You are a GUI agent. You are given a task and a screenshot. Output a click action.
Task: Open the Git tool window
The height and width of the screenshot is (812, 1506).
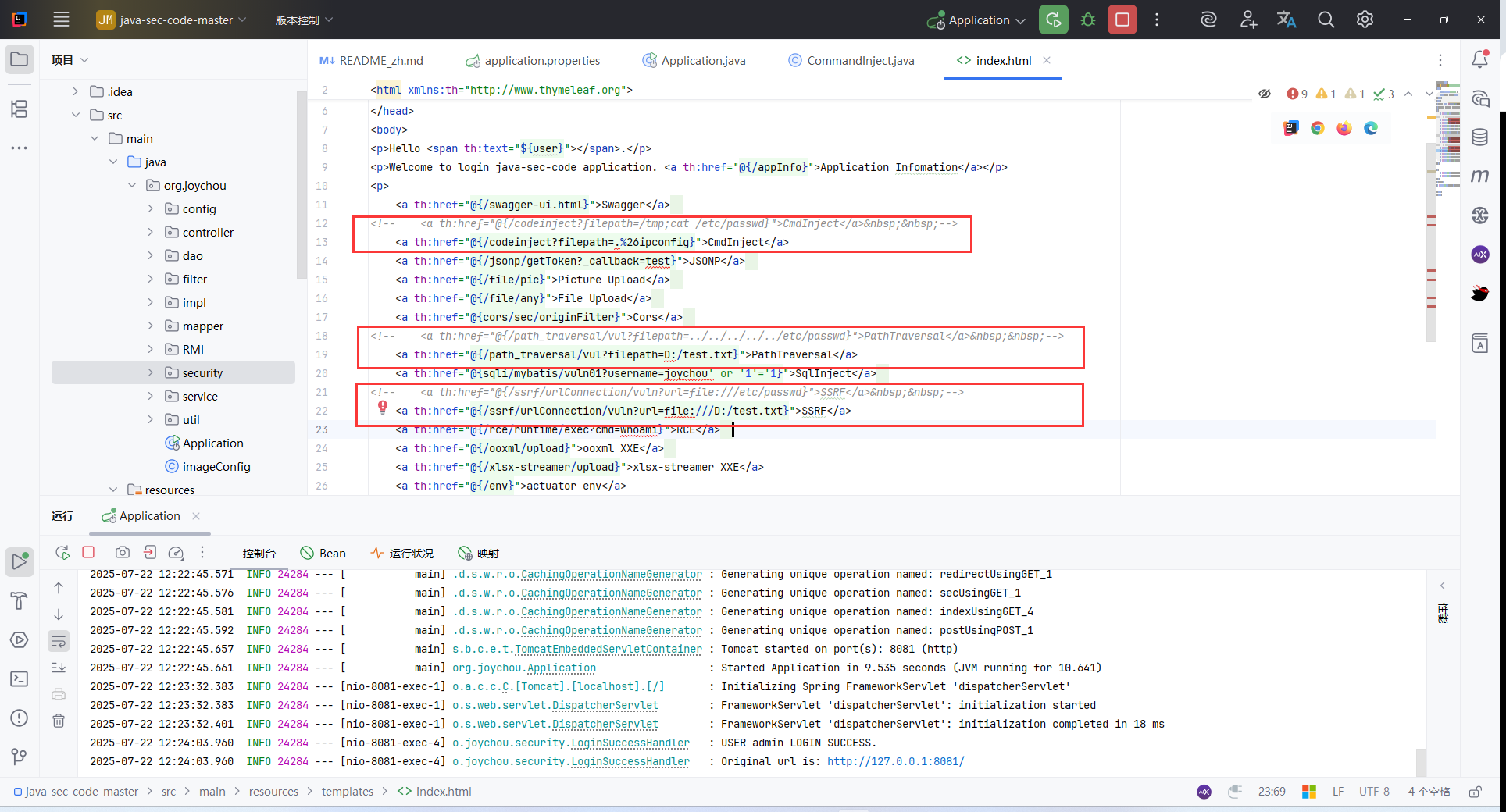coord(20,757)
